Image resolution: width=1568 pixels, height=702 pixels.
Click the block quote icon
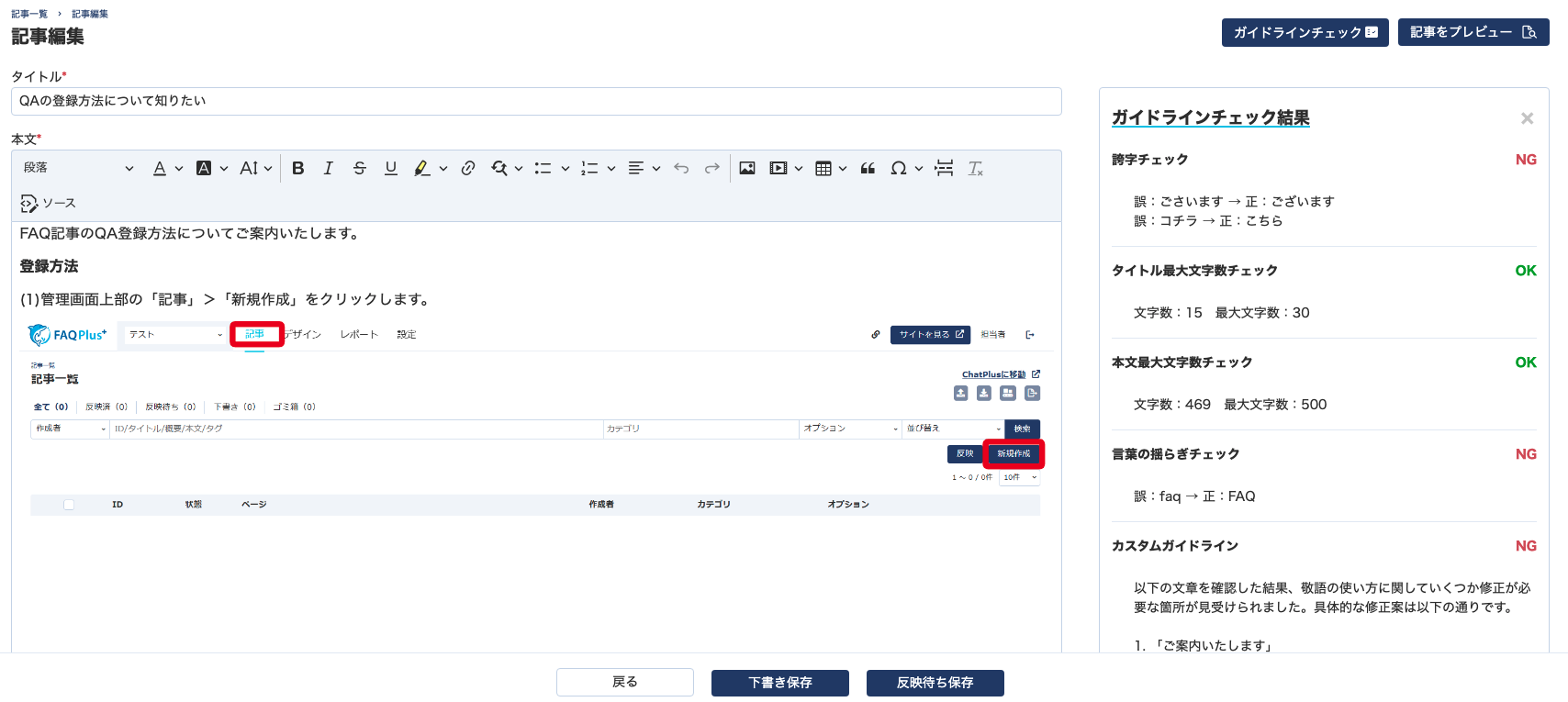(x=868, y=168)
